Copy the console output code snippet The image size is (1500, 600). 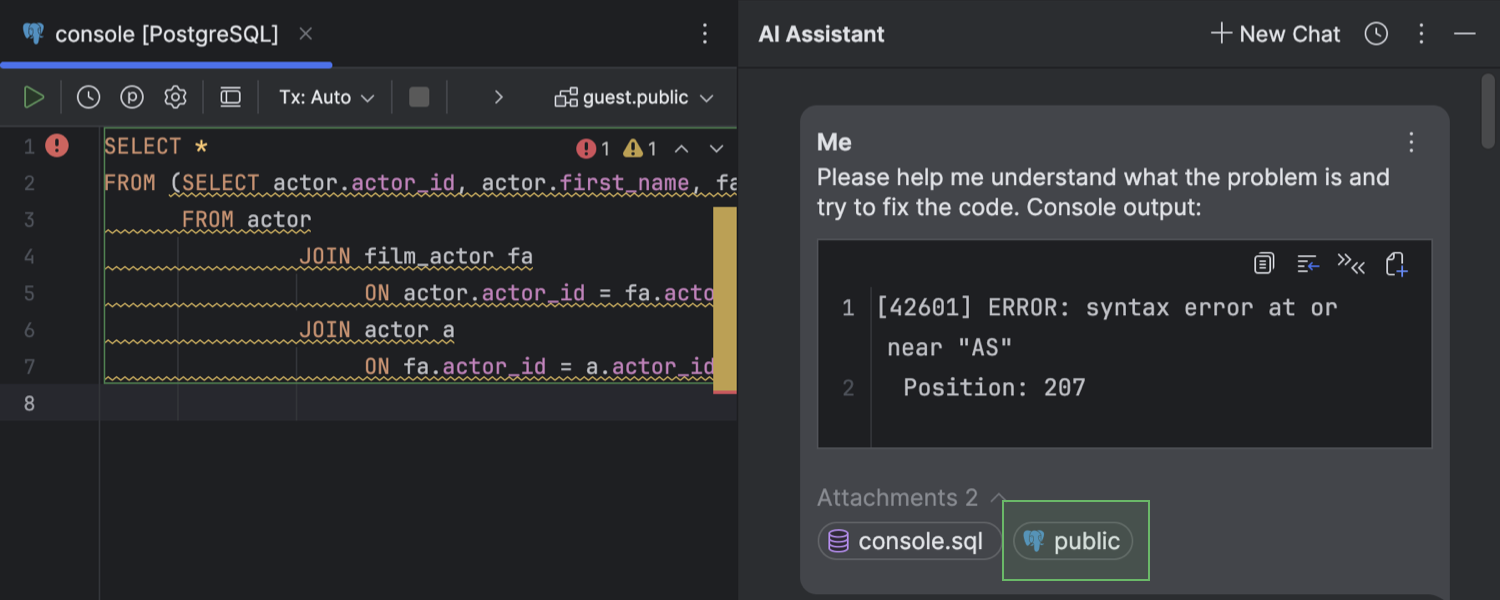click(1264, 264)
